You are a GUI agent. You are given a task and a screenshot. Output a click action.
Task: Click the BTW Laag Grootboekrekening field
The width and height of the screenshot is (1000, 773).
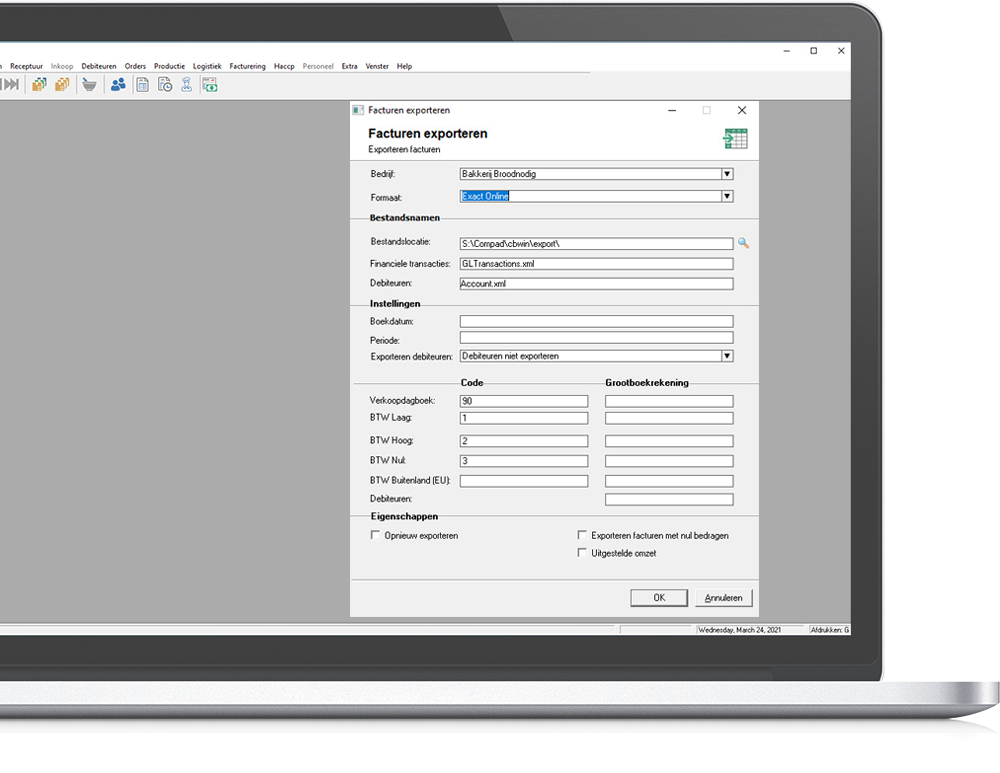click(669, 418)
